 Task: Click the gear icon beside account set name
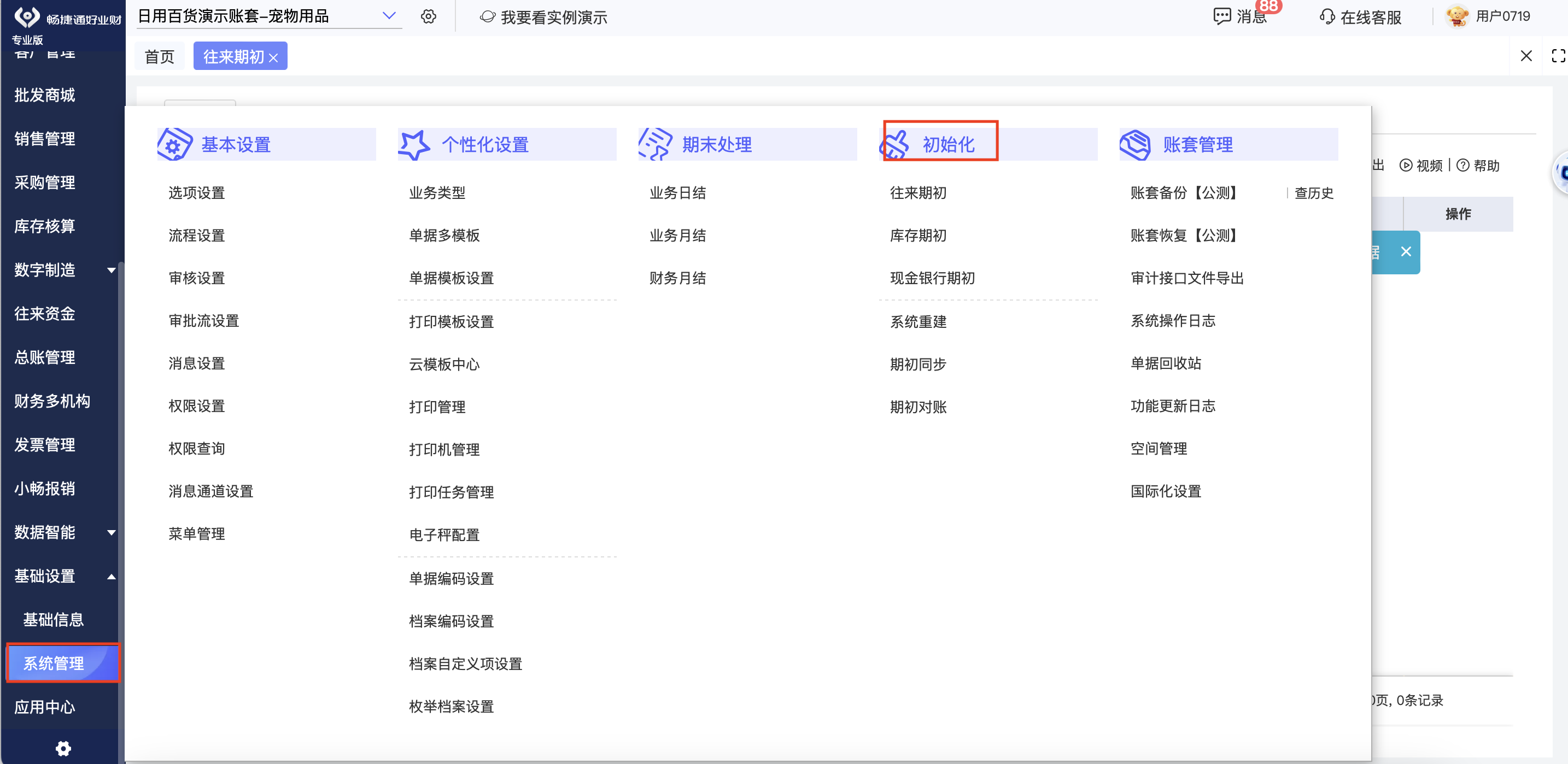click(429, 16)
